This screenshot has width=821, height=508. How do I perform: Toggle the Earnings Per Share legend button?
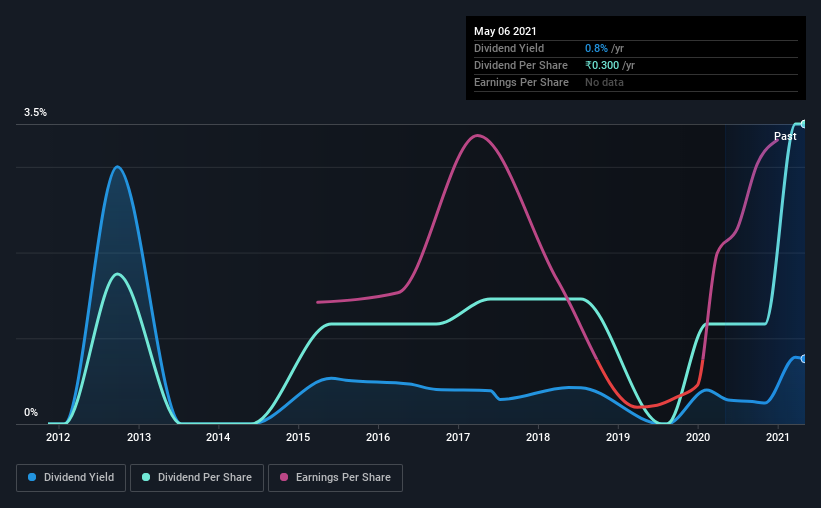point(335,478)
